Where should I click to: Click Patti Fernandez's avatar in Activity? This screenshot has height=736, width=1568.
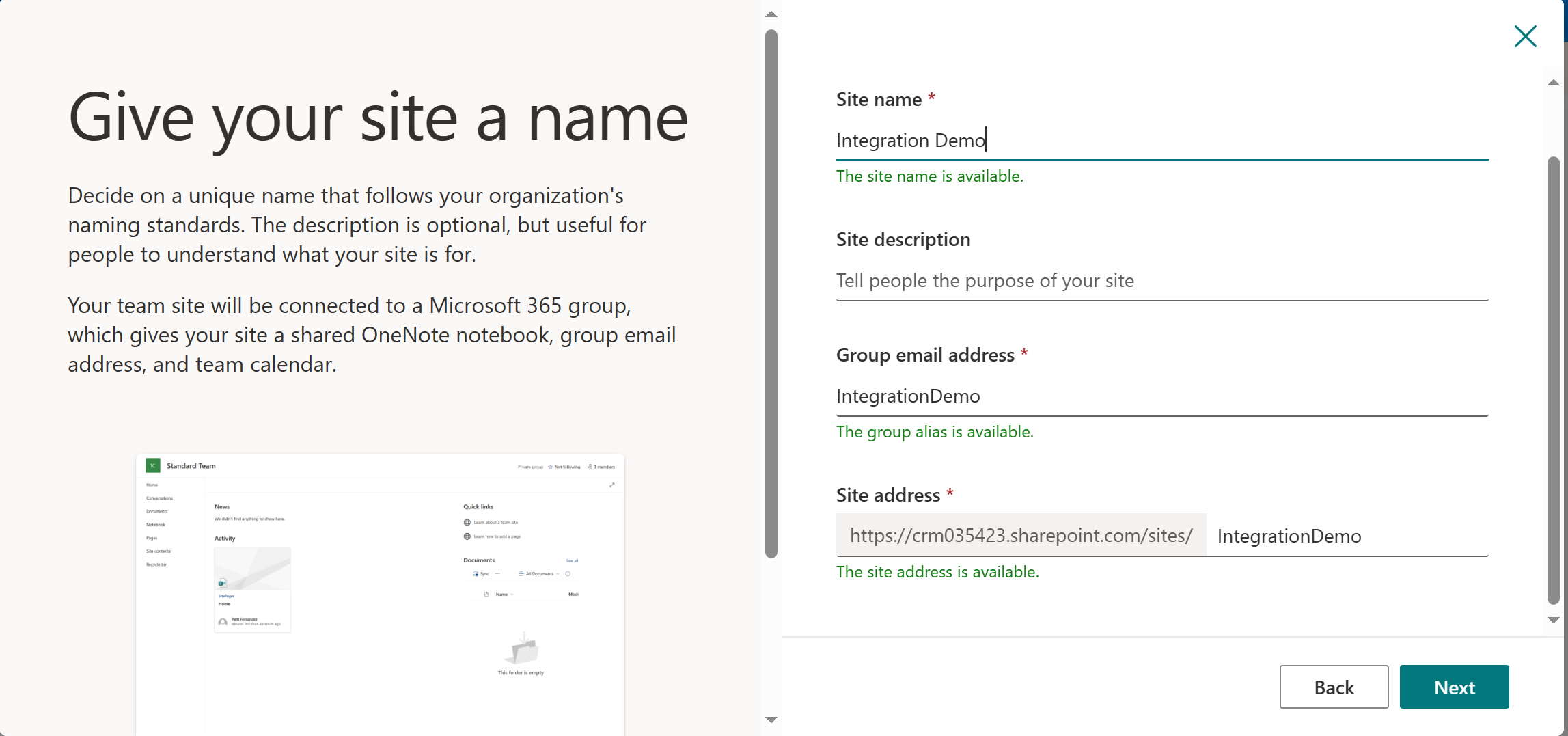point(223,623)
